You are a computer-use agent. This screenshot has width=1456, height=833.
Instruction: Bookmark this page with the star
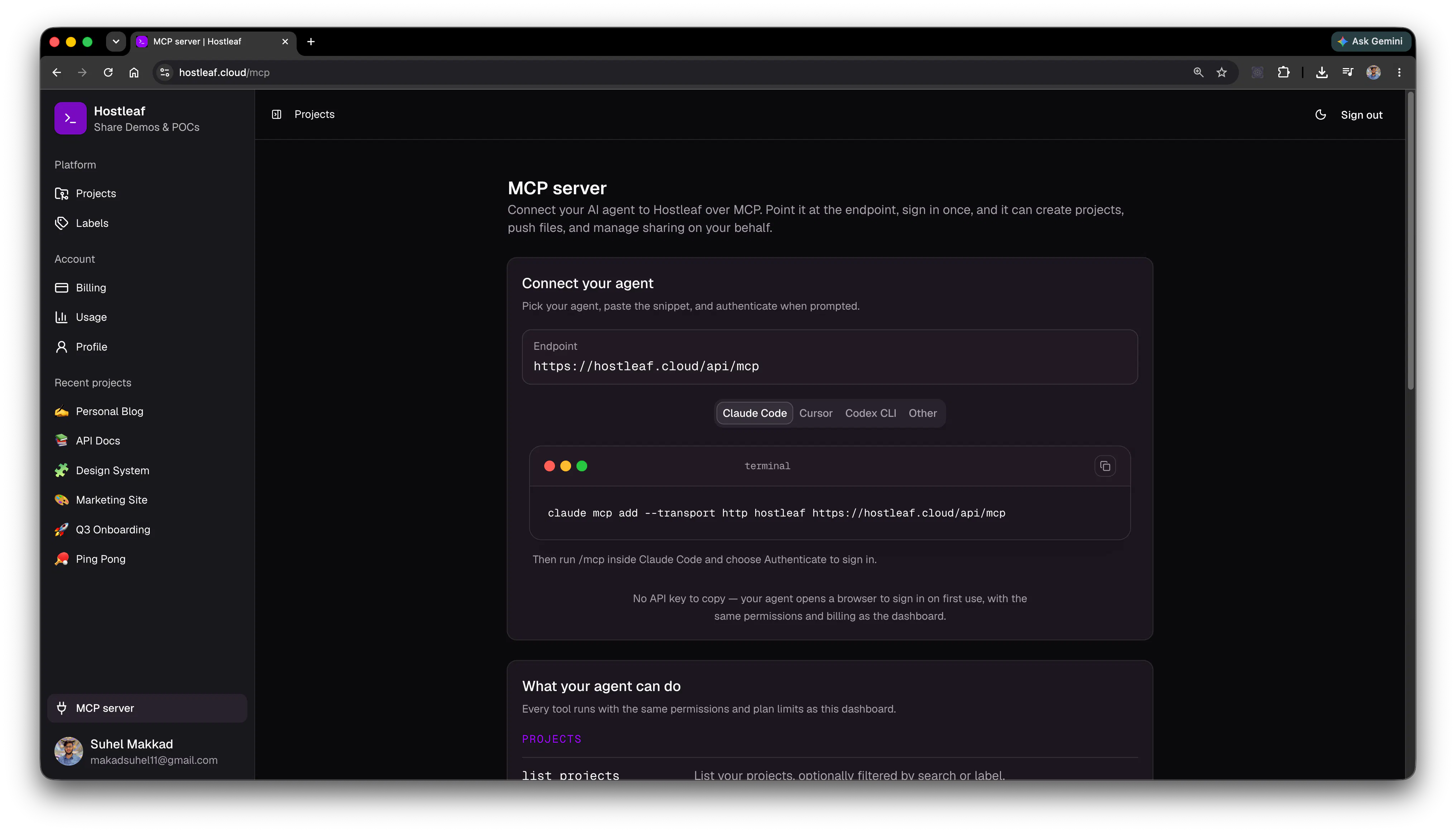coord(1222,73)
